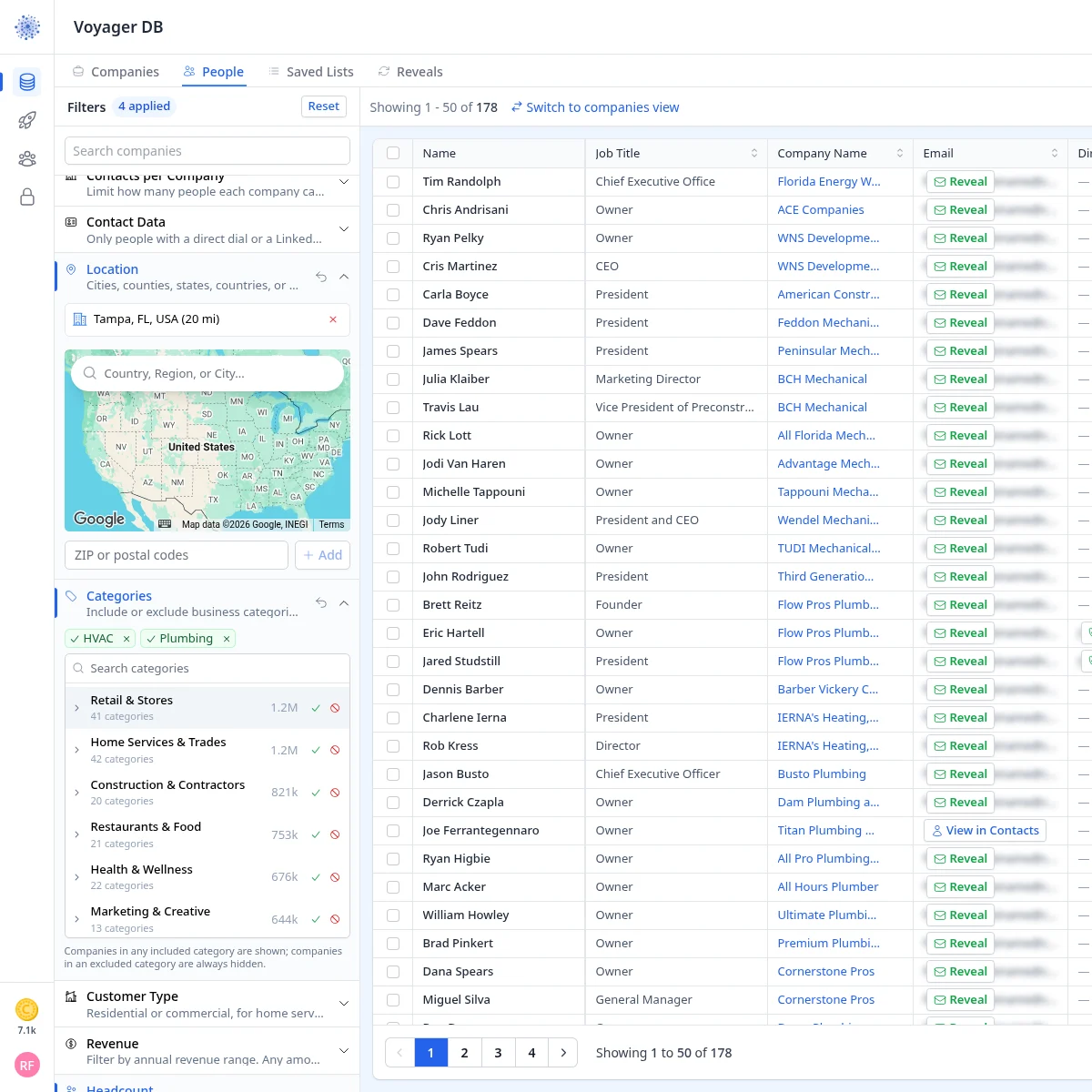Go to next page of results

563,1053
